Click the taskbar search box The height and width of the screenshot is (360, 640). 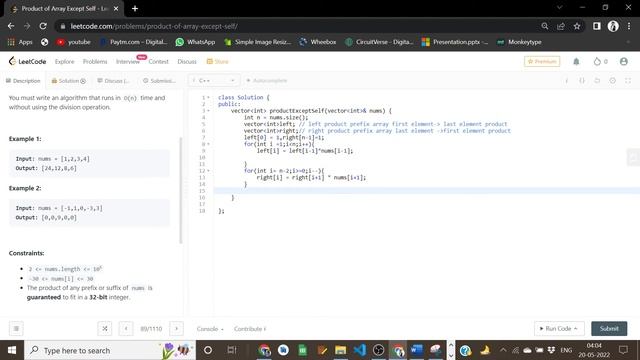110,350
